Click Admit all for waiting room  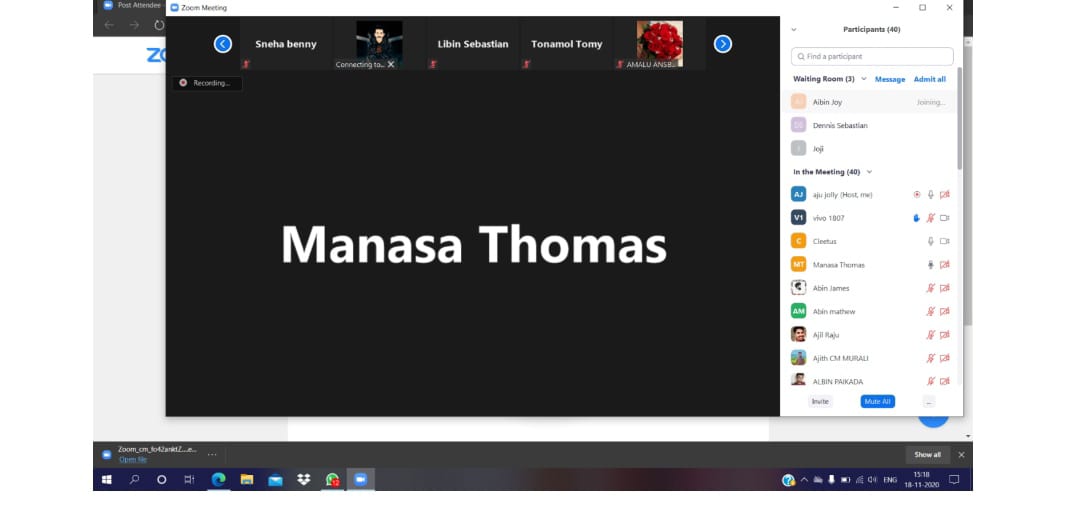pos(929,79)
